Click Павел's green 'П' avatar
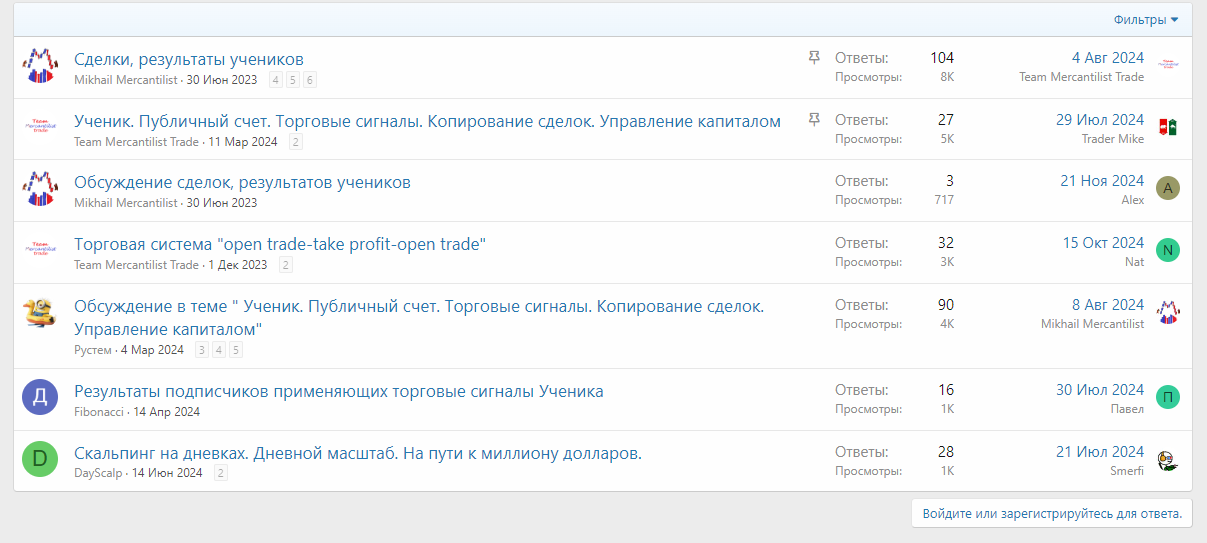The height and width of the screenshot is (543, 1207). click(x=1167, y=397)
